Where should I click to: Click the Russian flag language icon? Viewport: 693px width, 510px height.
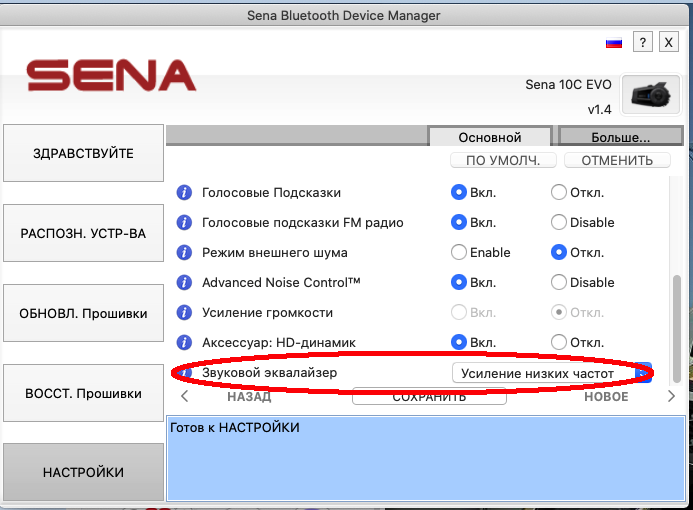pos(615,43)
